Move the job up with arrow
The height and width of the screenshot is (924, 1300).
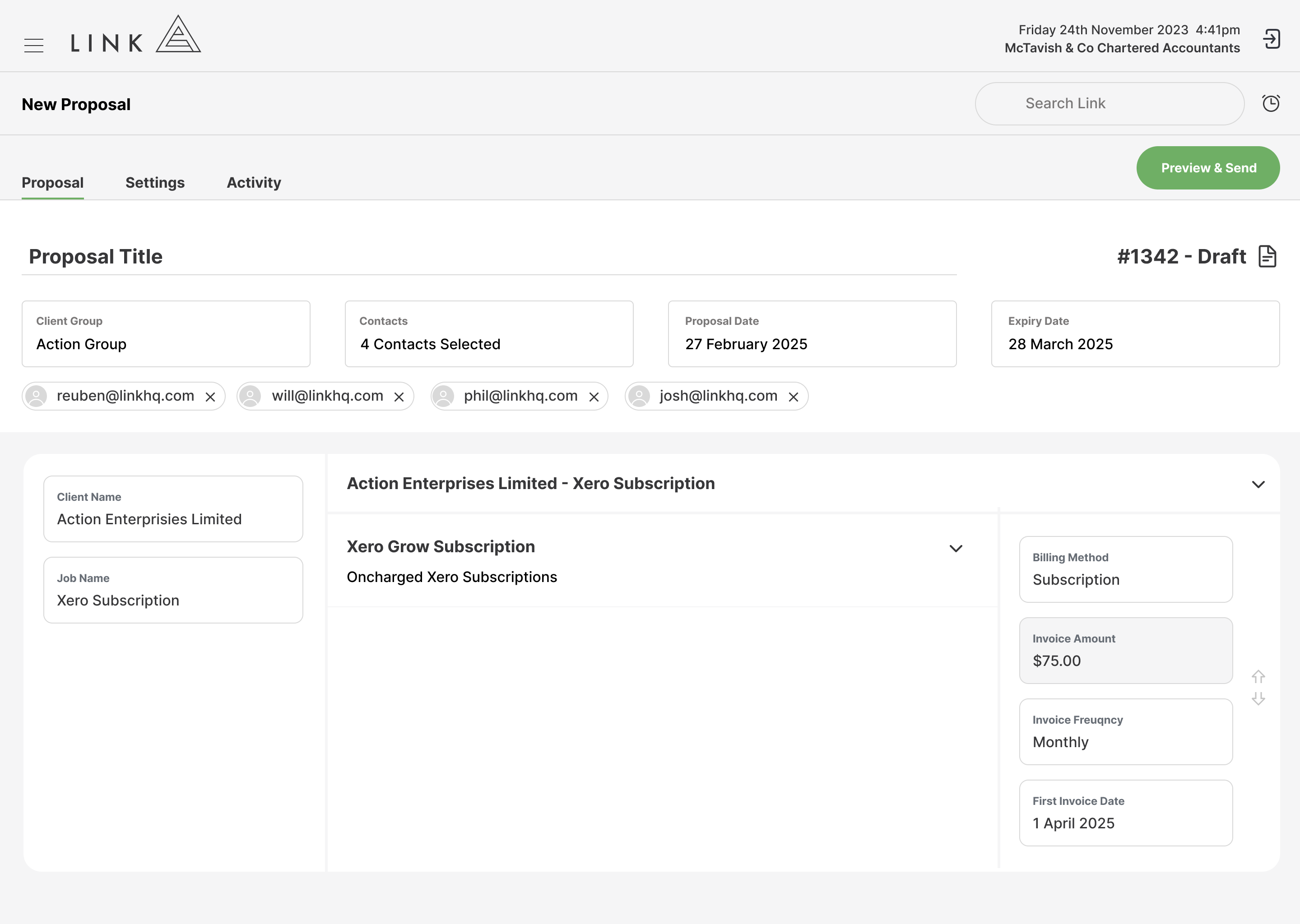click(1258, 676)
